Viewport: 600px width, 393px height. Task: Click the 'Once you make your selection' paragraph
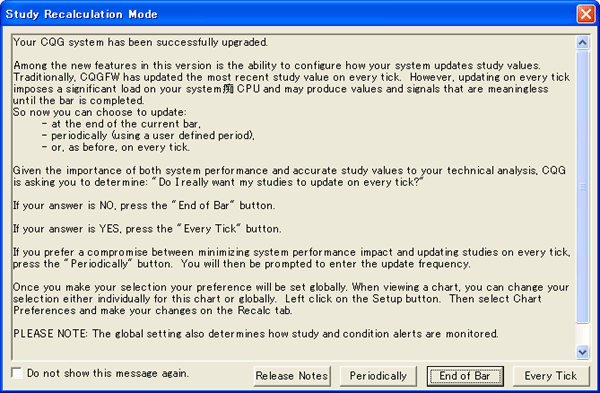(291, 299)
